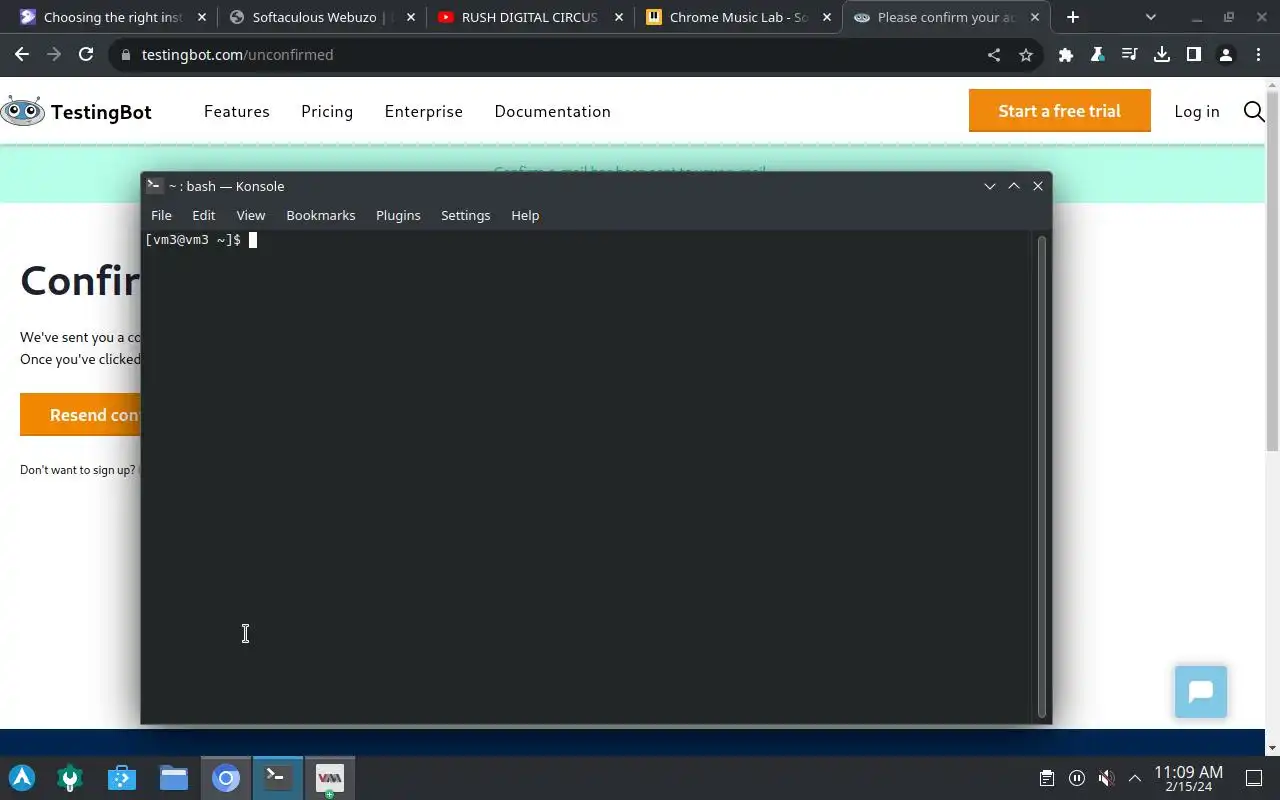Toggle Chrome side panel icon
Image resolution: width=1280 pixels, height=800 pixels.
tap(1194, 55)
